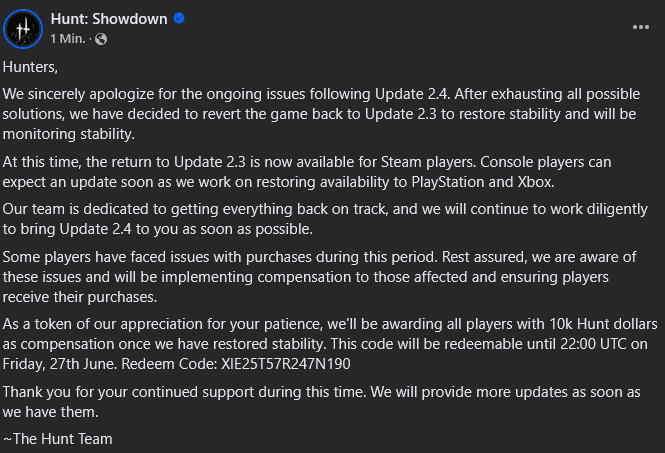Viewport: 665px width, 453px height.
Task: Click the "Hunters," greeting line
Action: click(x=30, y=67)
